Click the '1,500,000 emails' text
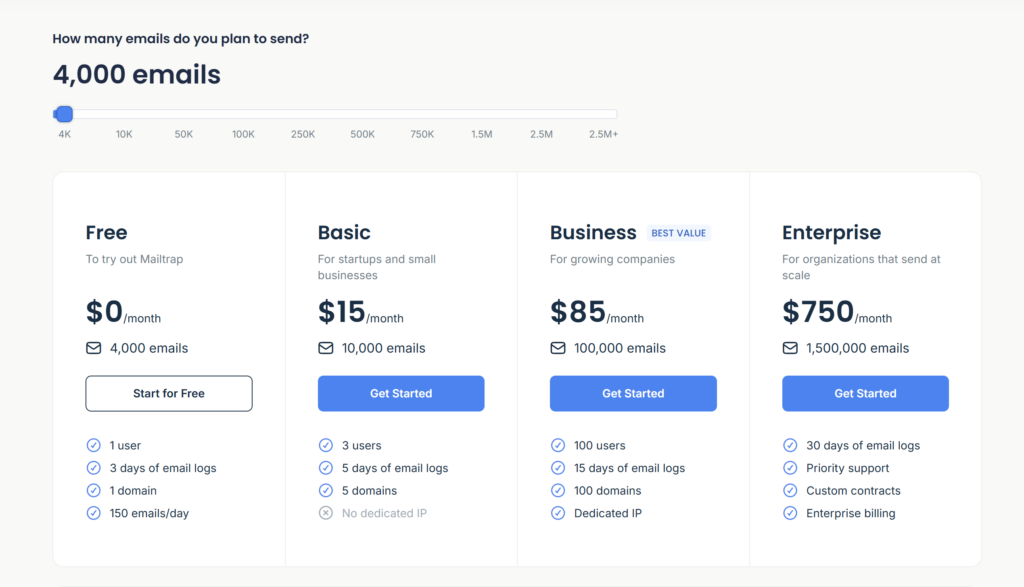The image size is (1024, 587). (x=857, y=348)
